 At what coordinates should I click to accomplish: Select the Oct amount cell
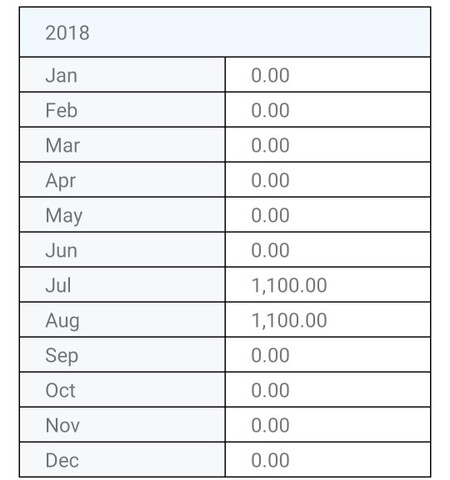pyautogui.click(x=328, y=390)
